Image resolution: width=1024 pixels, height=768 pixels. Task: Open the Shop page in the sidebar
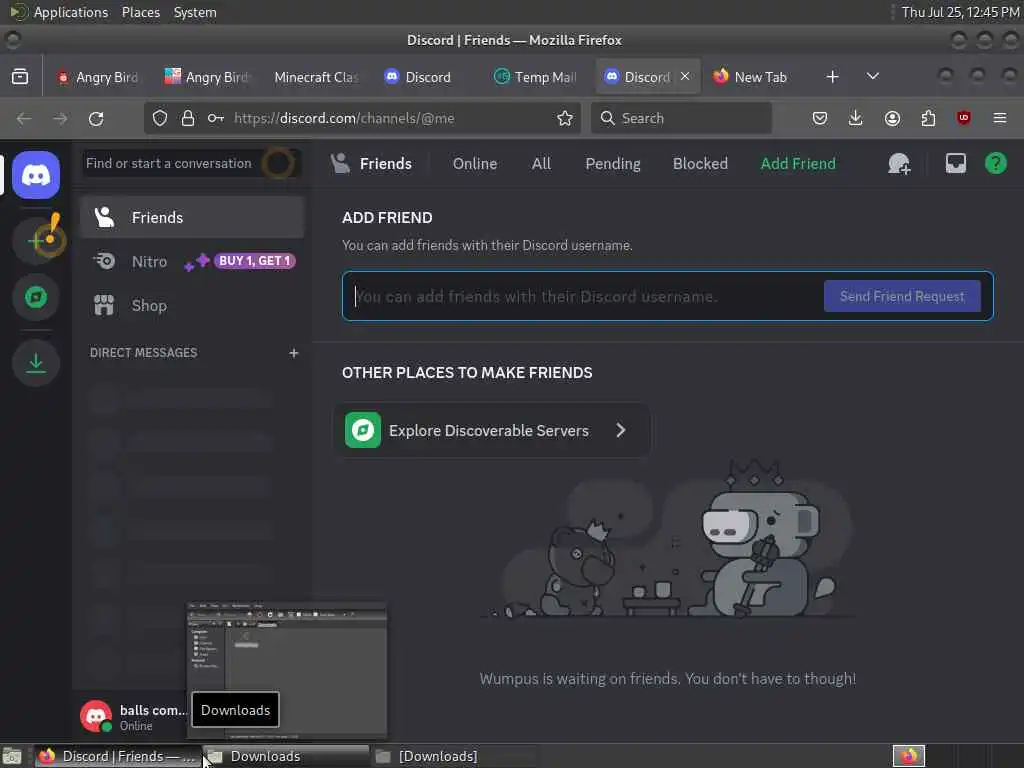[192, 305]
